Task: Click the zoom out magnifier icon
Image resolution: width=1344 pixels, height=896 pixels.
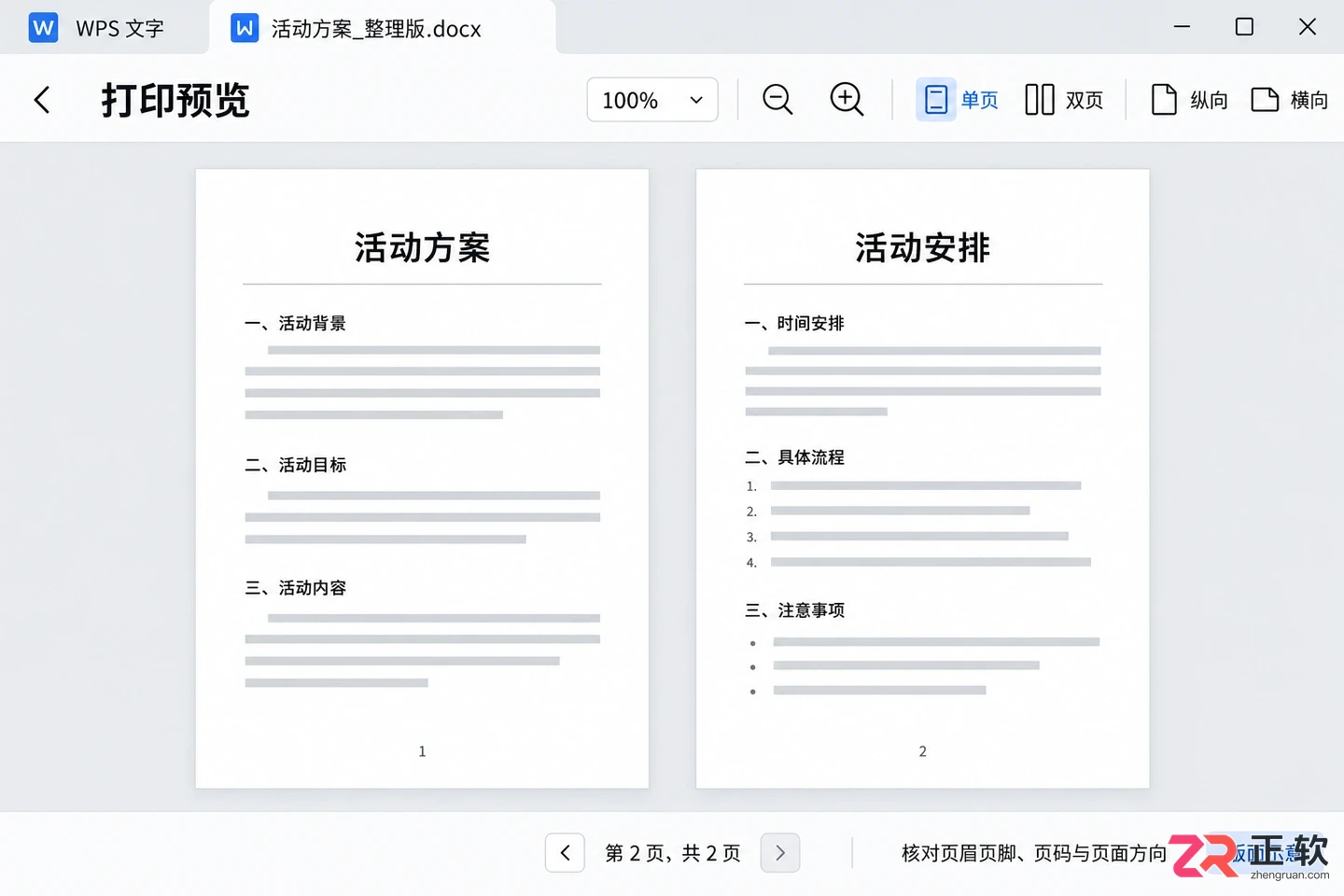Action: pos(777,99)
